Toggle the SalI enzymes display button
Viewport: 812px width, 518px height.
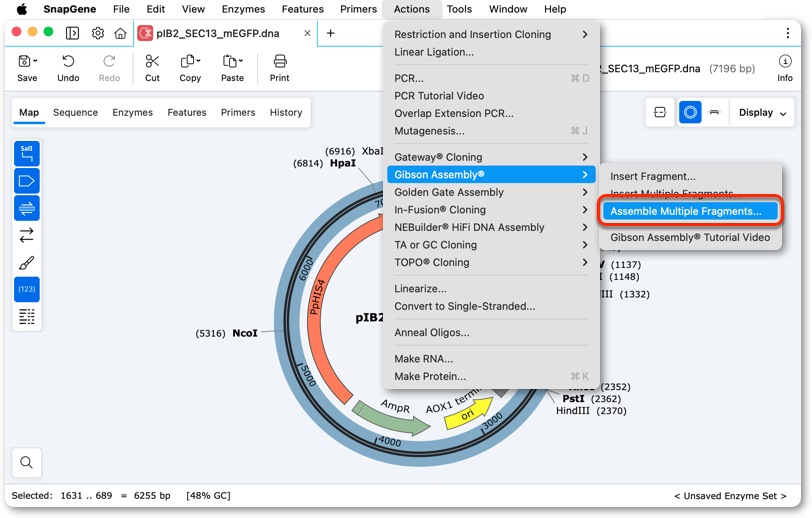(x=26, y=154)
